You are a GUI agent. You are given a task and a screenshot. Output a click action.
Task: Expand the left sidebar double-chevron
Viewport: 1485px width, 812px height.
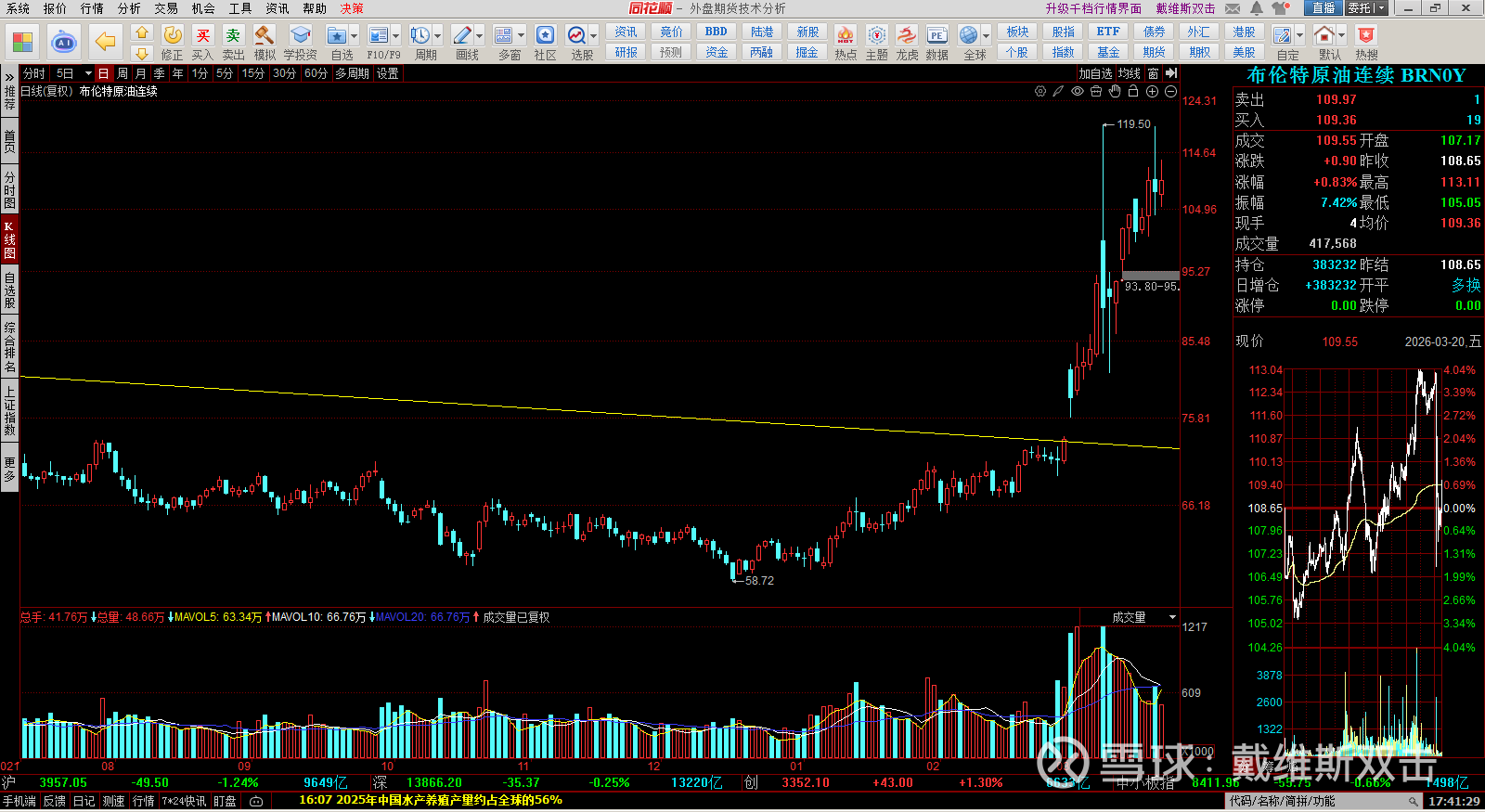tap(9, 77)
